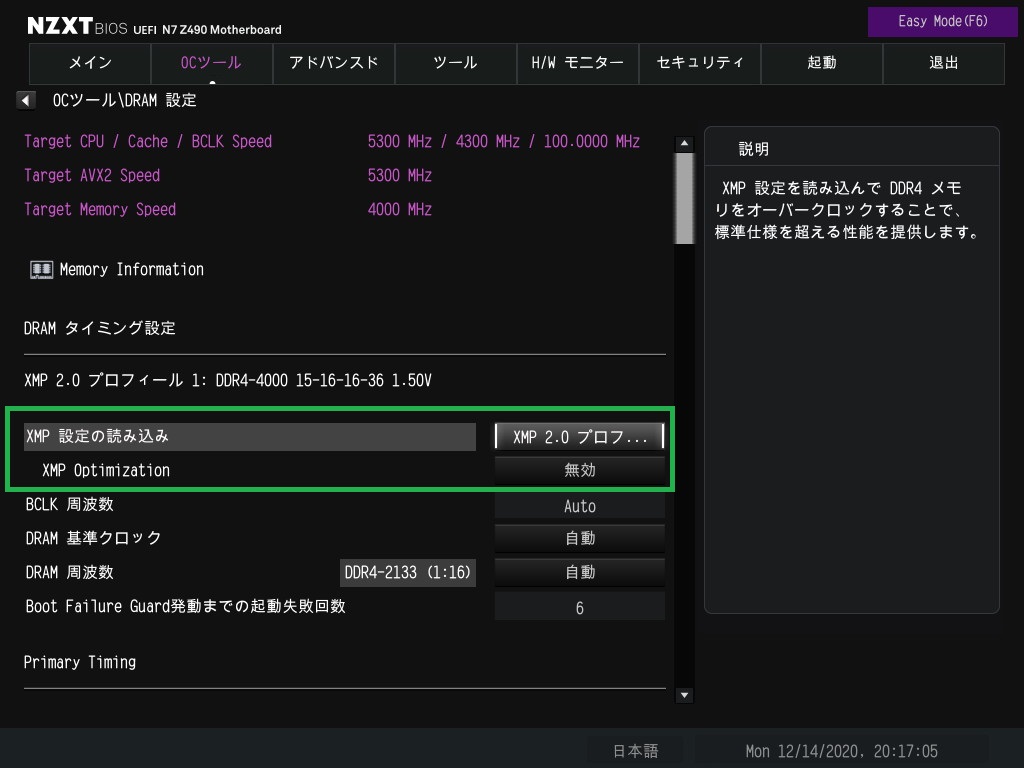Click scrollbar down arrow
Viewport: 1024px width, 768px height.
coord(685,695)
